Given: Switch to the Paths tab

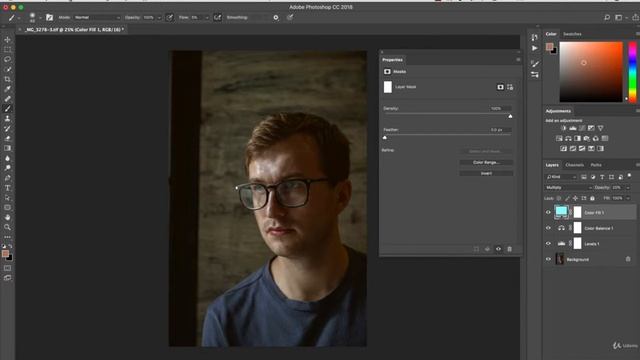Looking at the screenshot, I should pyautogui.click(x=596, y=165).
